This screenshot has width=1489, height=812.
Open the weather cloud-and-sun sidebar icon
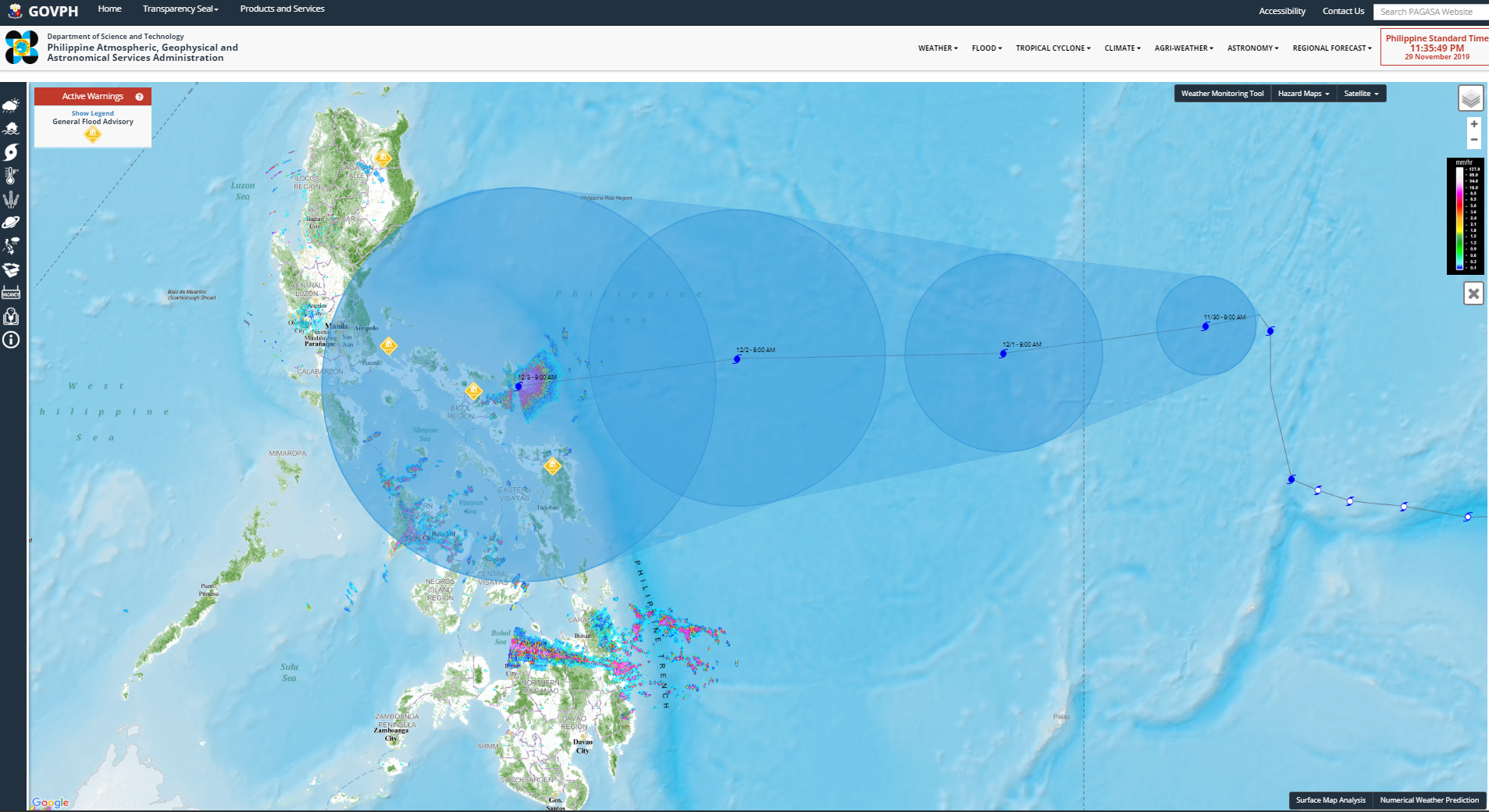point(11,105)
